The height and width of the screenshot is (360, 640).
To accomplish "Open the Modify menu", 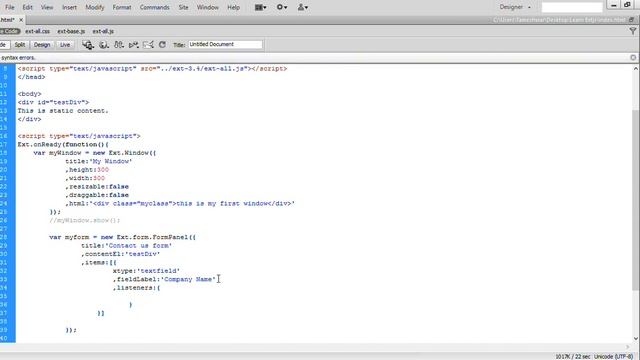I will click(95, 7).
